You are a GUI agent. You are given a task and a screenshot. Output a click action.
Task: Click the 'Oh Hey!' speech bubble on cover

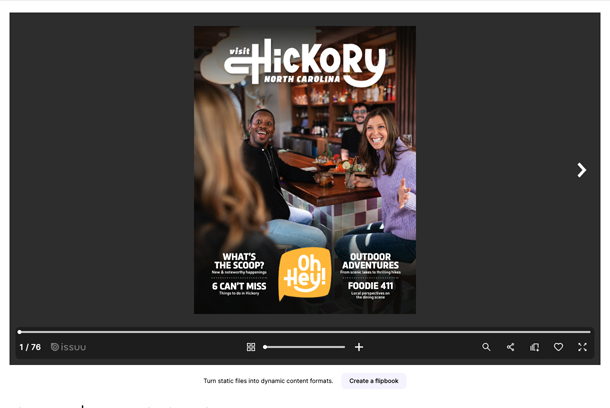pos(305,274)
